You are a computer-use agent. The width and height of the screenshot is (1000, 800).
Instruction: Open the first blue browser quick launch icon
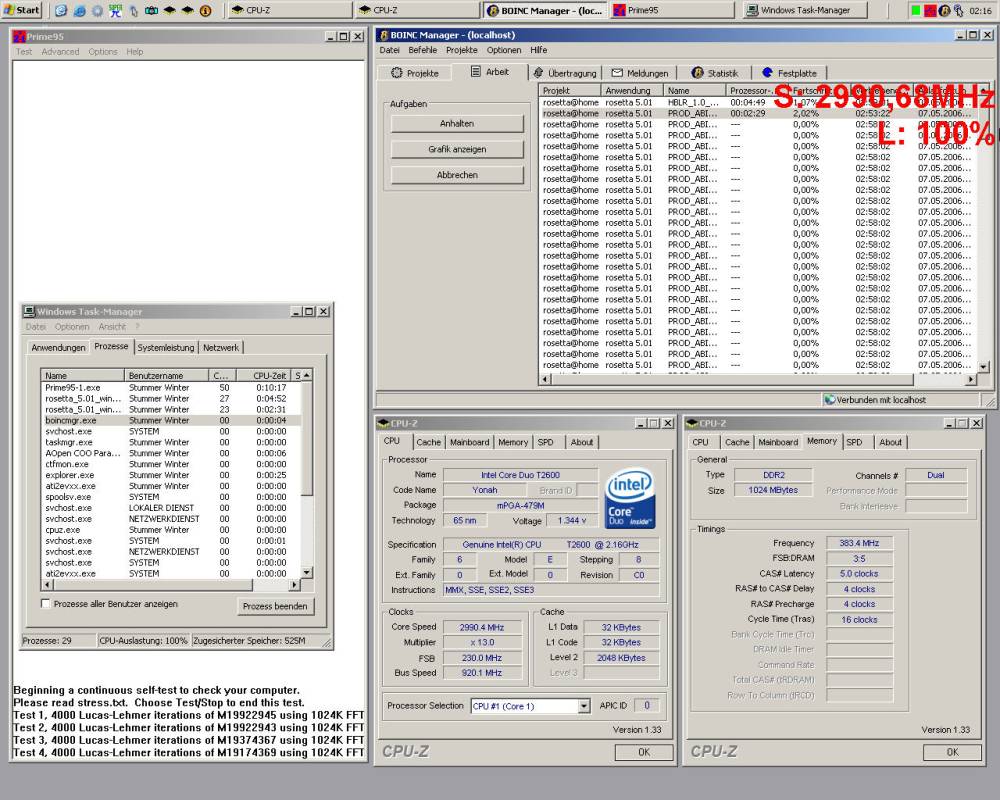(61, 11)
